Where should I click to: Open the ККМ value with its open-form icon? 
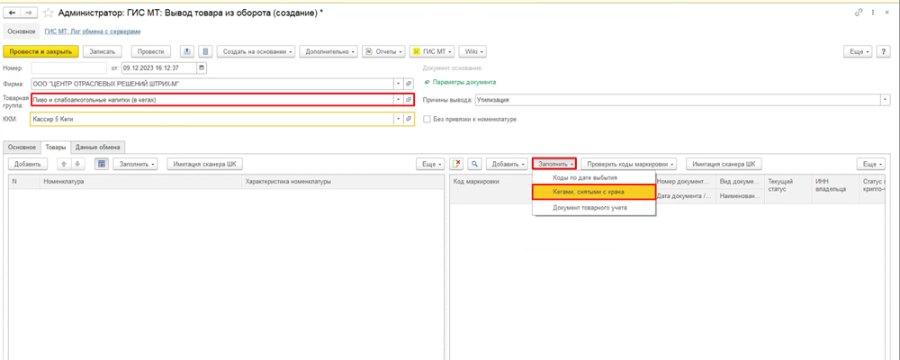coord(409,119)
